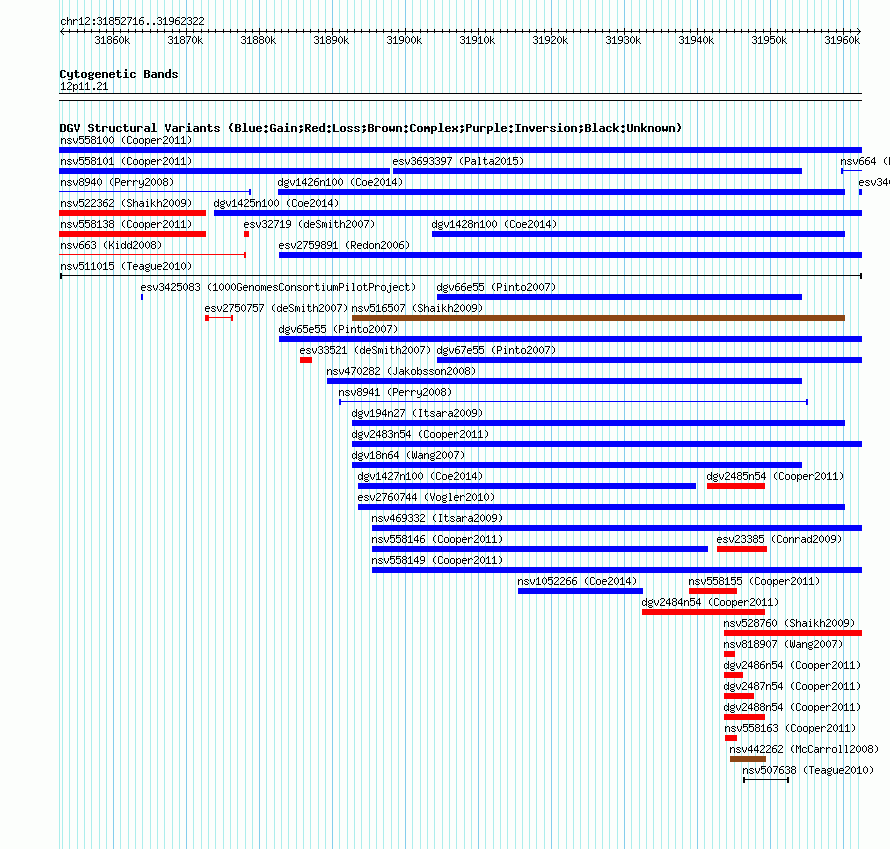Open the nsv558163 (Cooper2011) label
The image size is (890, 849).
click(791, 728)
